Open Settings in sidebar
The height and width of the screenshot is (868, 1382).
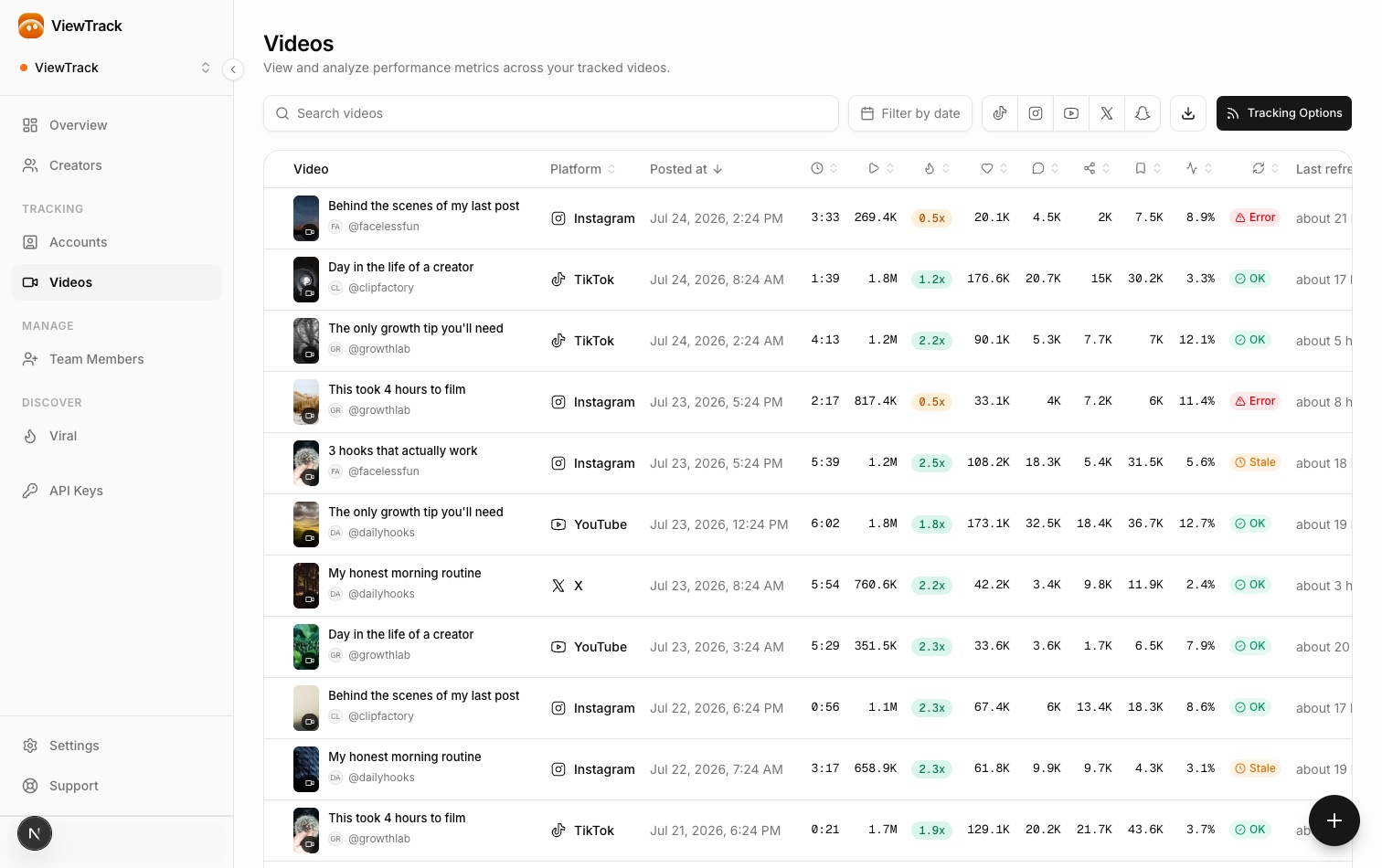116,746
